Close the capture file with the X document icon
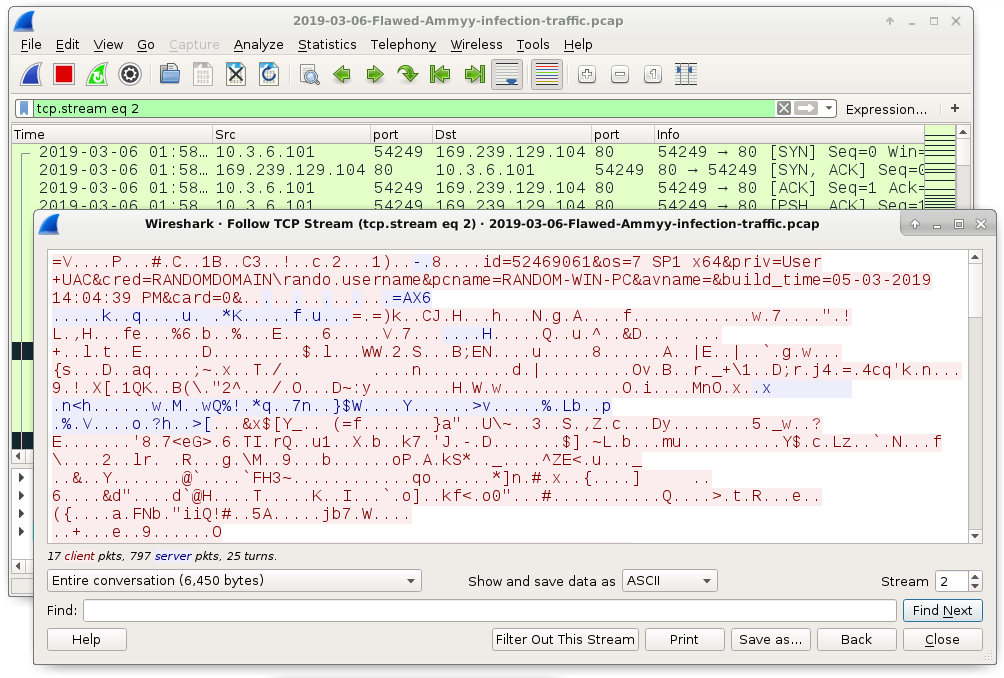The width and height of the screenshot is (1004, 678). (x=236, y=74)
